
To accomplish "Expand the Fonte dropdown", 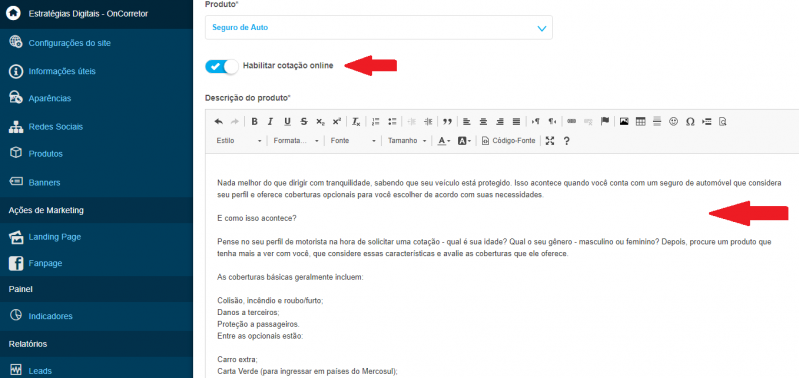I will (x=353, y=141).
